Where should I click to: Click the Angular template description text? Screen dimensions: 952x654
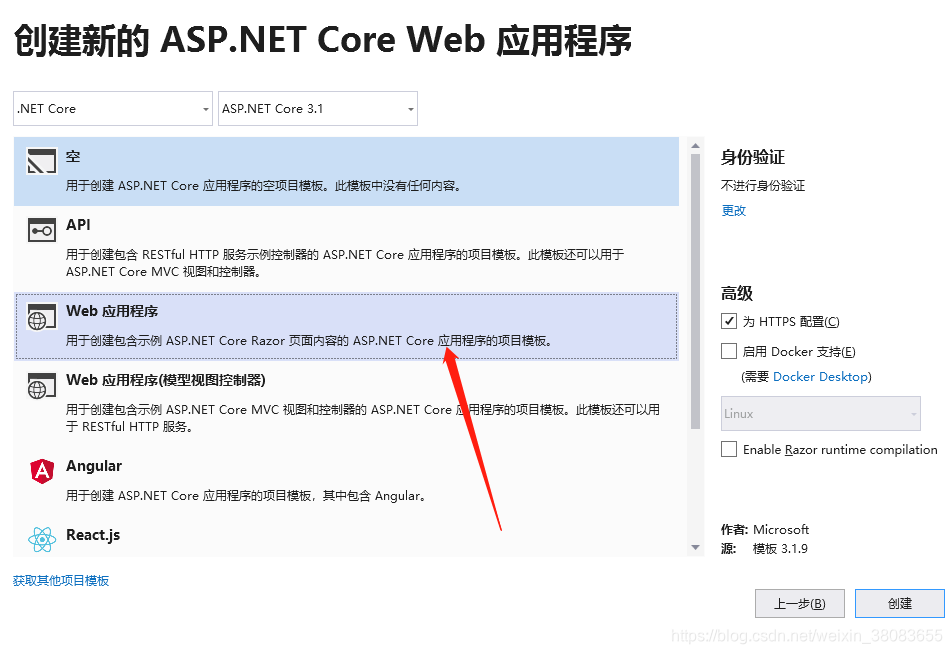pos(246,496)
